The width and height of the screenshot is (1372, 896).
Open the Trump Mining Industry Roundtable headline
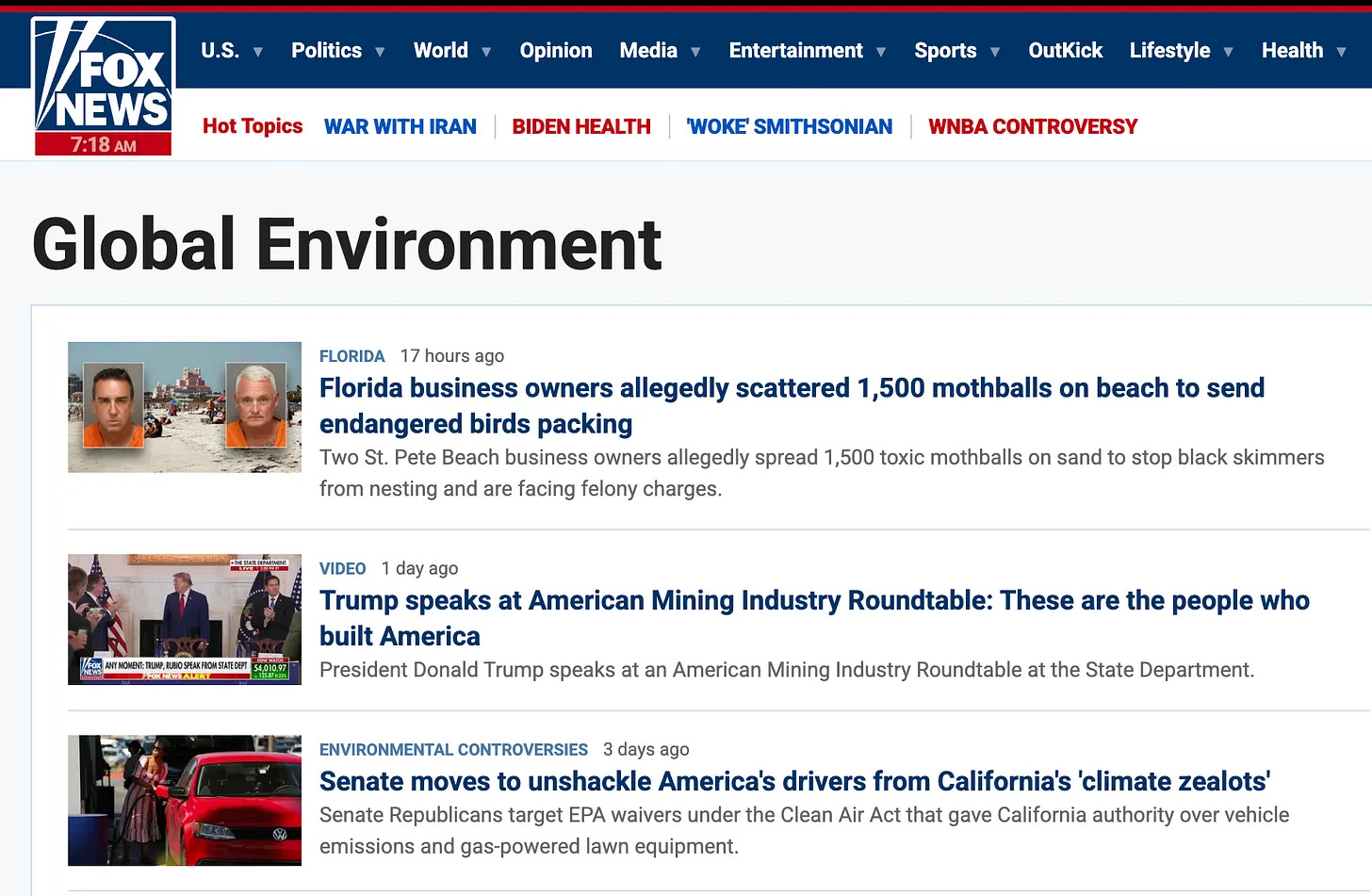point(814,618)
